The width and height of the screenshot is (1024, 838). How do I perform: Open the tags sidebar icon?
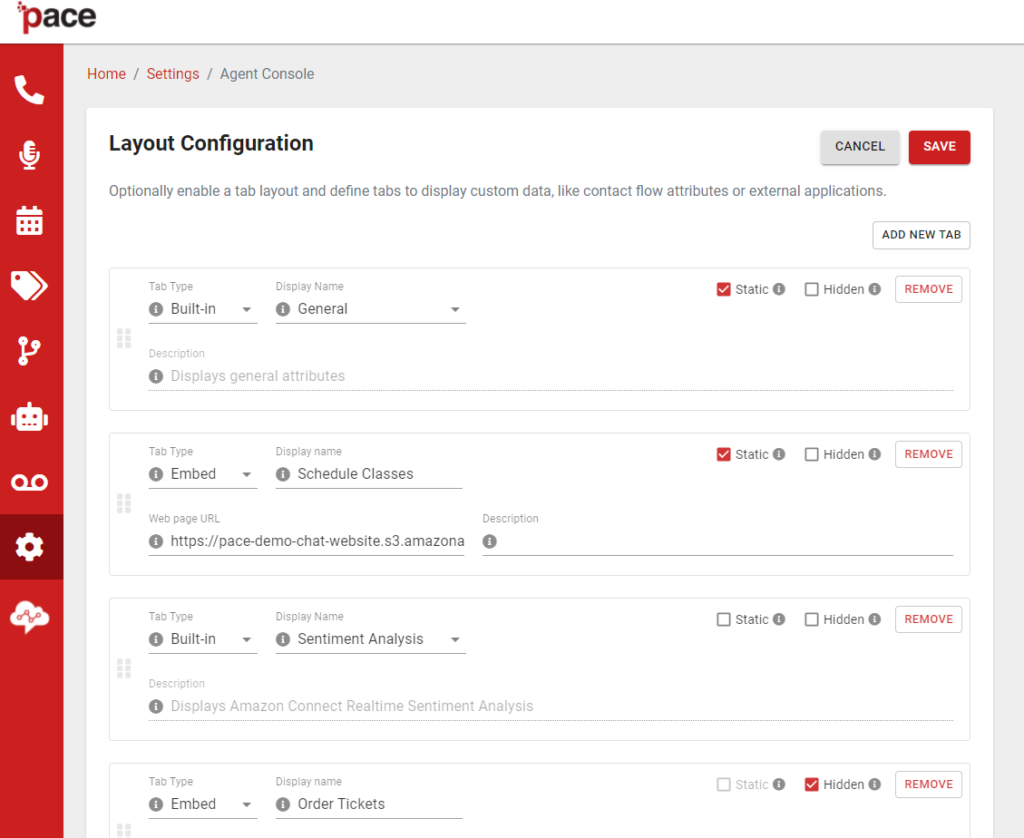point(29,285)
